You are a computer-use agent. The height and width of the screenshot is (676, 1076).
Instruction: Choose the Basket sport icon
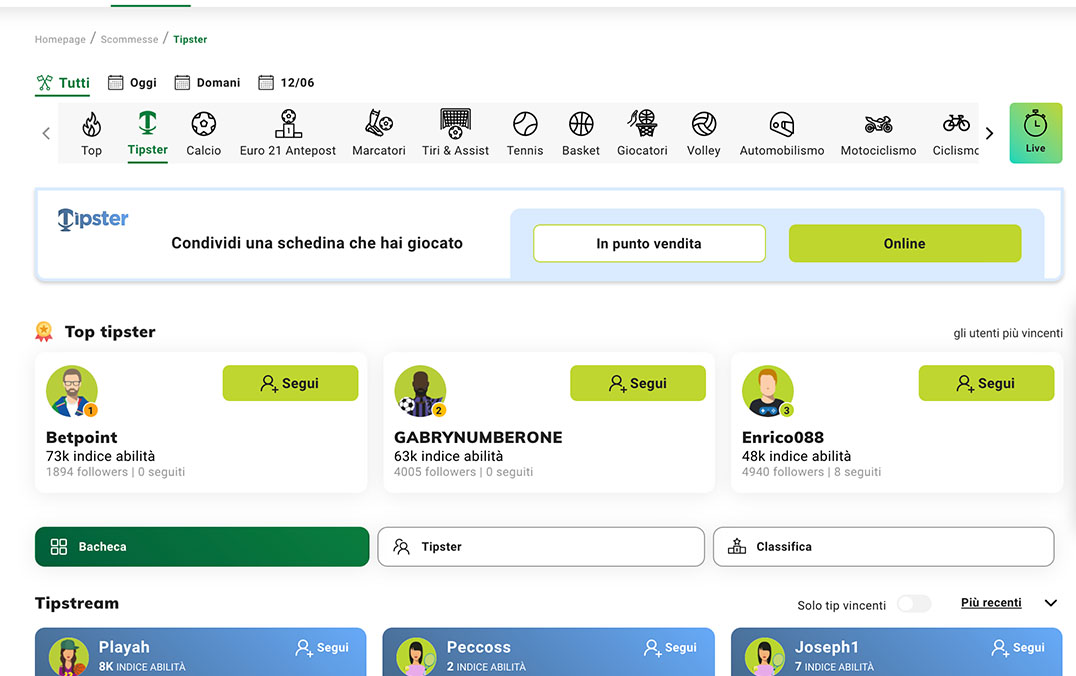(x=581, y=125)
